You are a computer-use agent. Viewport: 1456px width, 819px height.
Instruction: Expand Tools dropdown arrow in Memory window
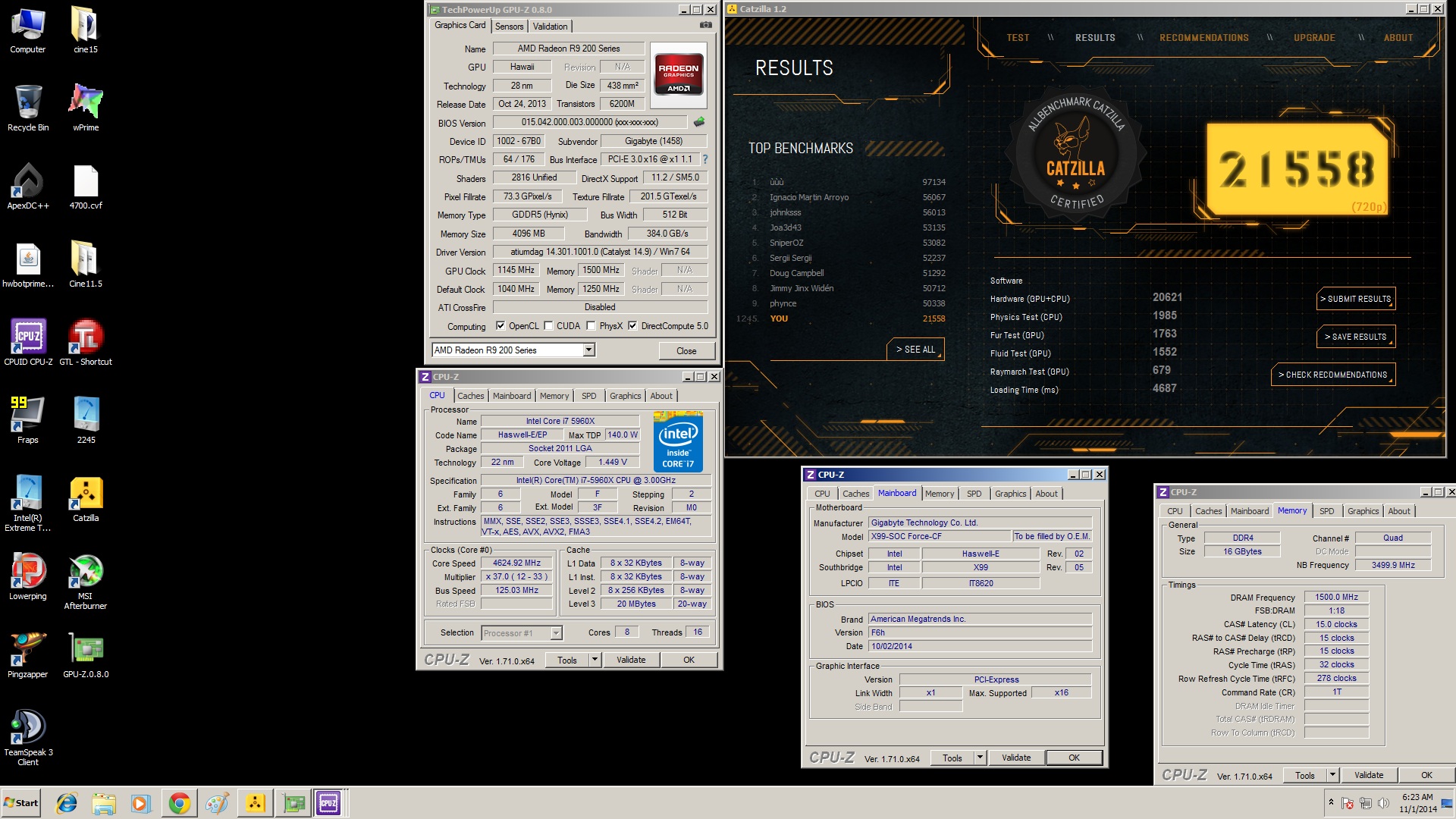click(1332, 775)
